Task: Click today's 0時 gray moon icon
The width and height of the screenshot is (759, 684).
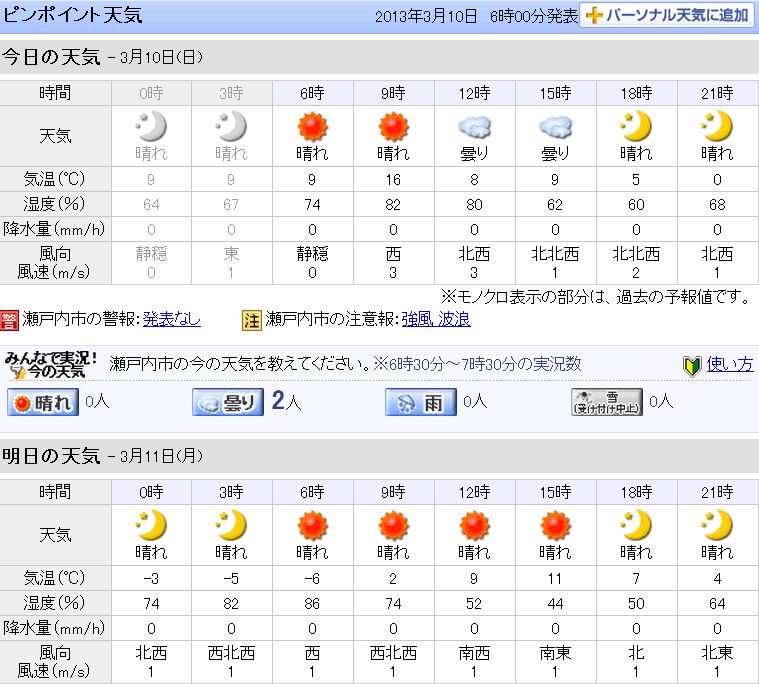Action: (x=151, y=126)
